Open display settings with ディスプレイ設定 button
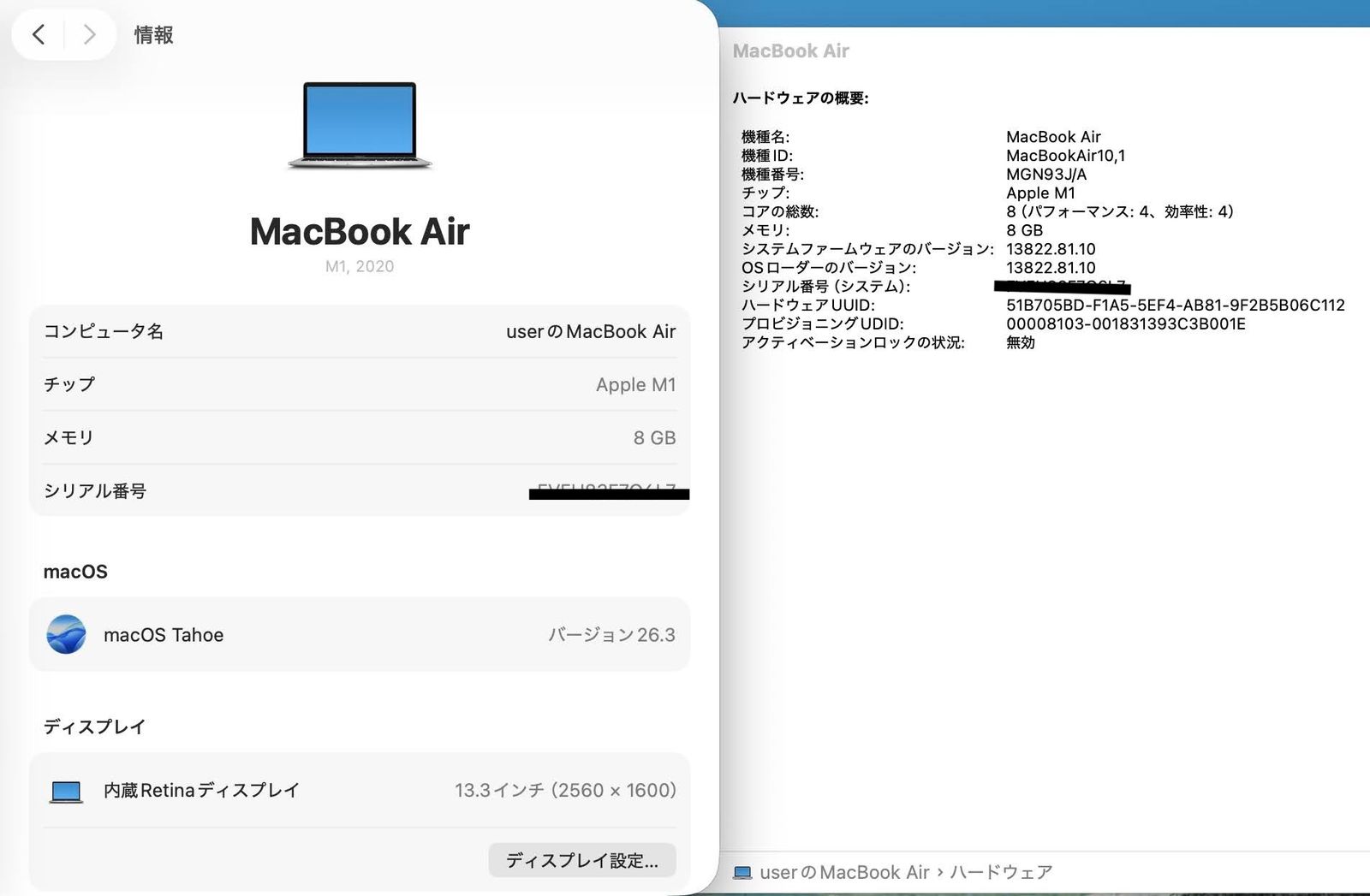Screen dimensions: 1370x896 pyautogui.click(x=581, y=860)
